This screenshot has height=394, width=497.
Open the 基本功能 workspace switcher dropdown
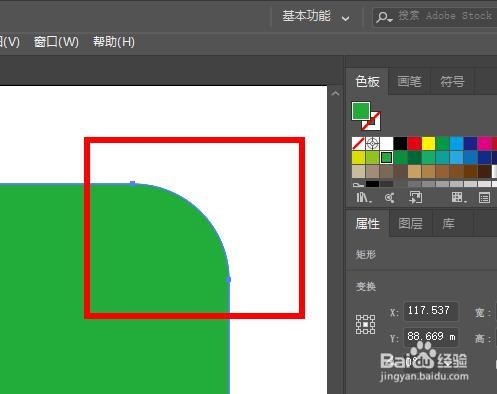tap(316, 16)
